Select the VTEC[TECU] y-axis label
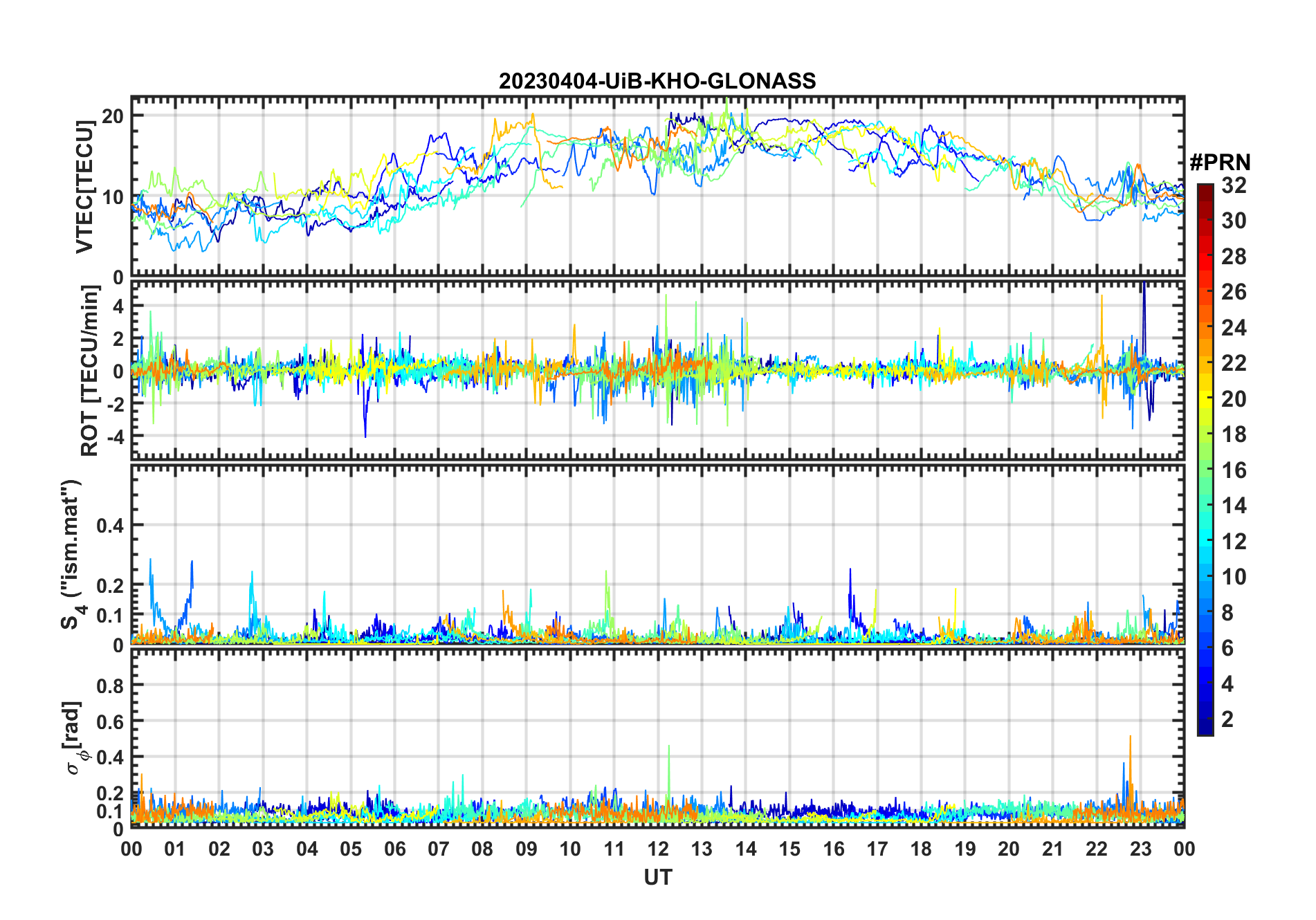 click(x=84, y=187)
